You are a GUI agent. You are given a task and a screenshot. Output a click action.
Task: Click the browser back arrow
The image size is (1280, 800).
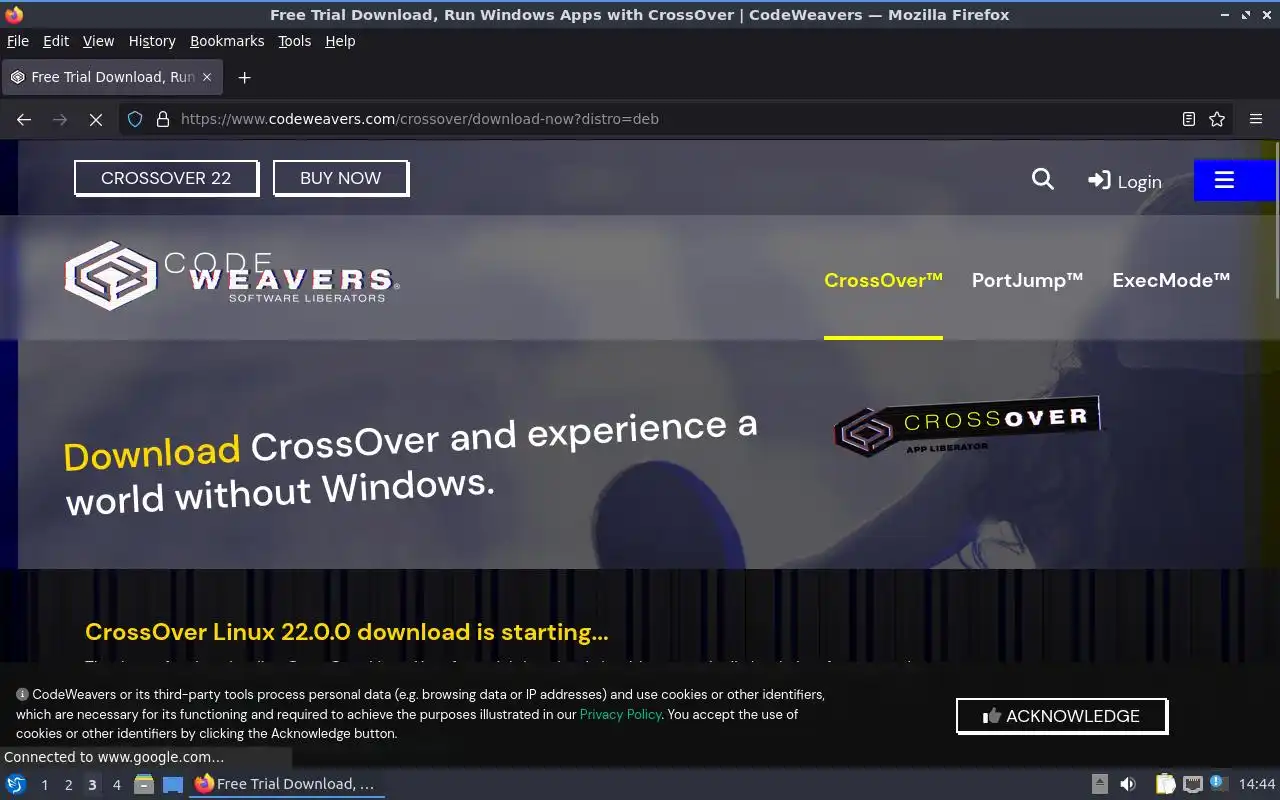point(24,119)
